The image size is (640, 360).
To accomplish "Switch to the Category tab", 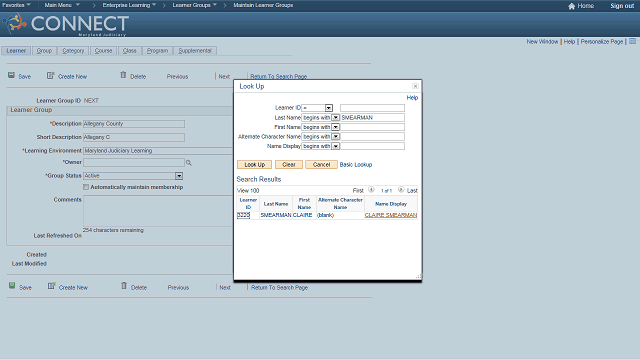I will coord(73,51).
